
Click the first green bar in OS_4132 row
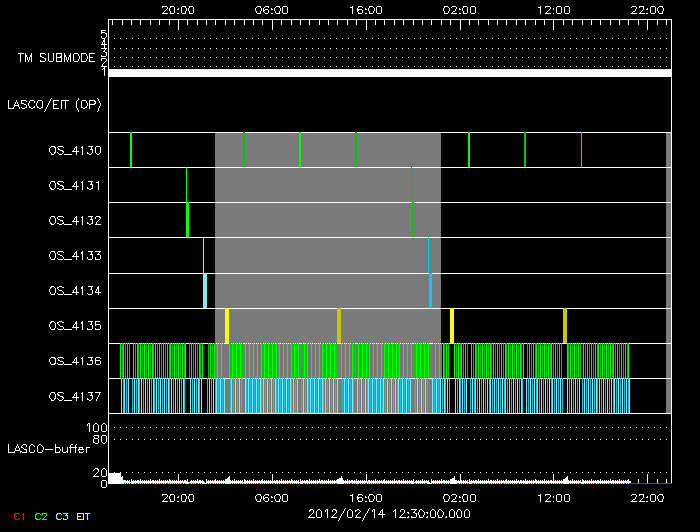[187, 220]
